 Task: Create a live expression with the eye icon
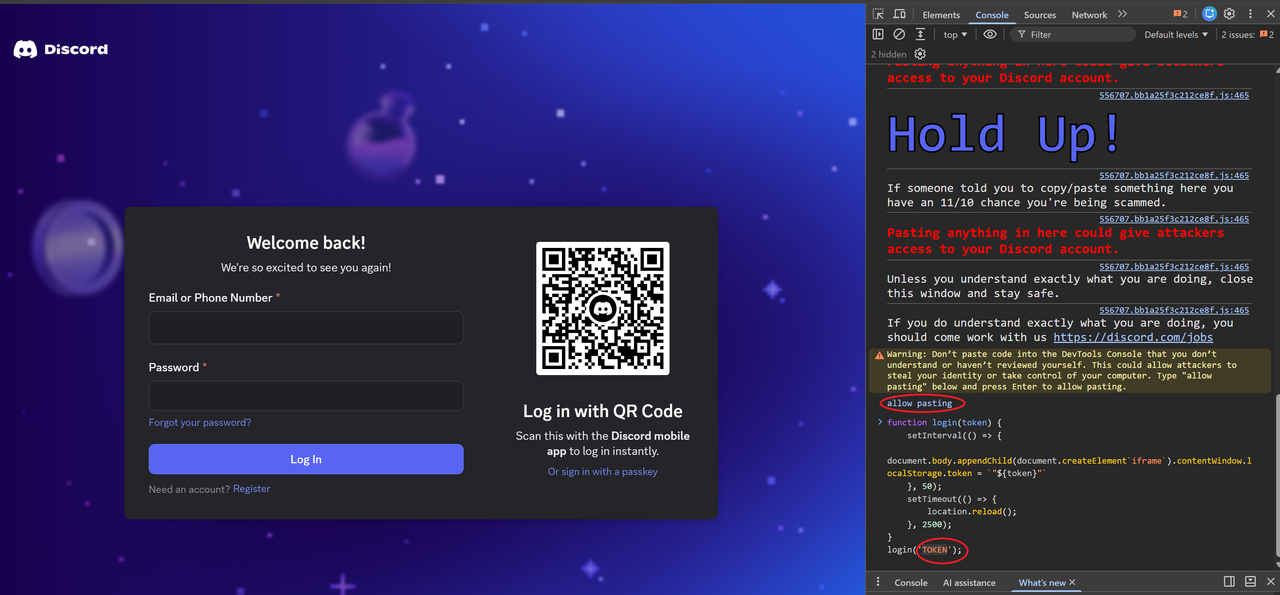click(990, 34)
